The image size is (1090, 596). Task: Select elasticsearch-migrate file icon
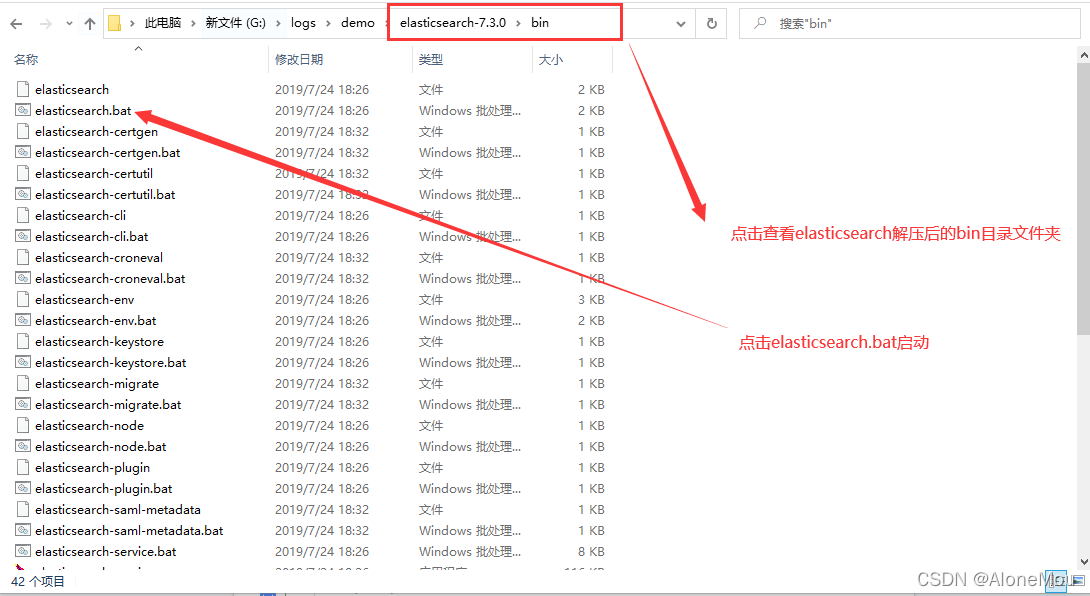[x=23, y=382]
